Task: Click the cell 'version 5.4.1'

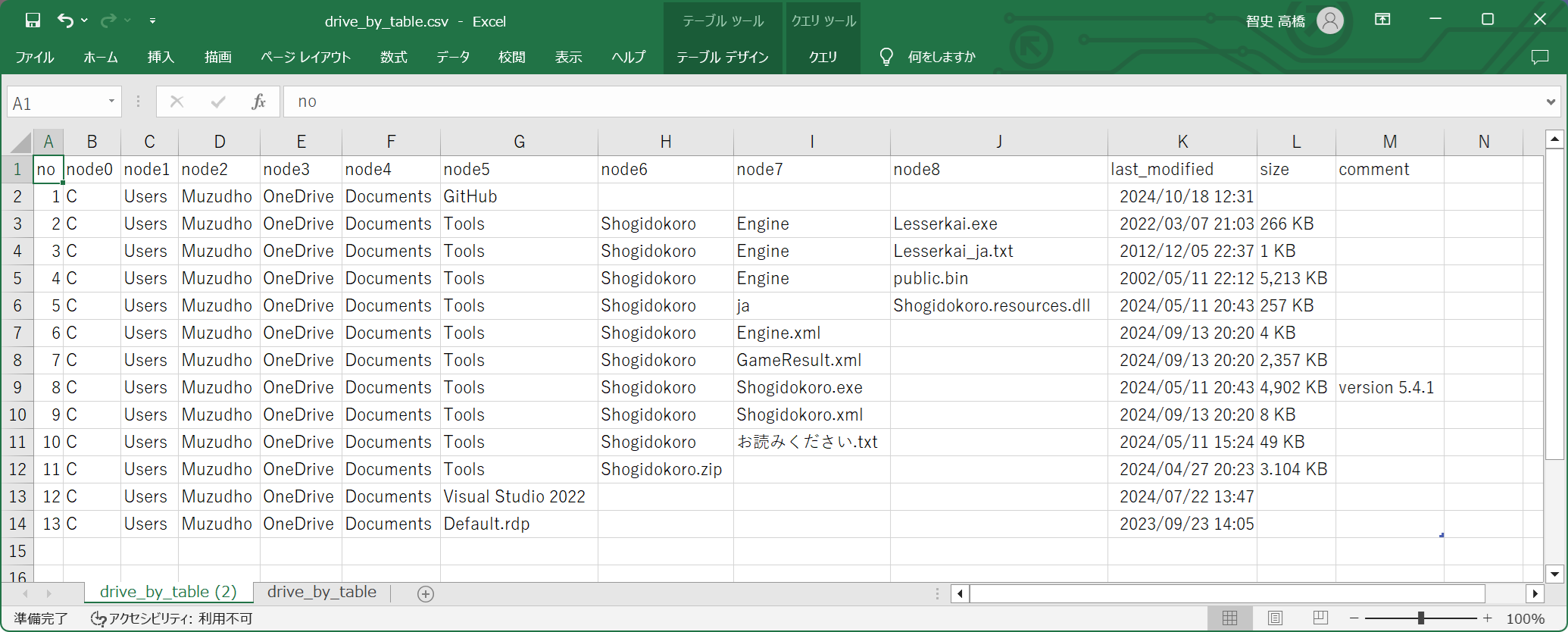Action: 1389,387
